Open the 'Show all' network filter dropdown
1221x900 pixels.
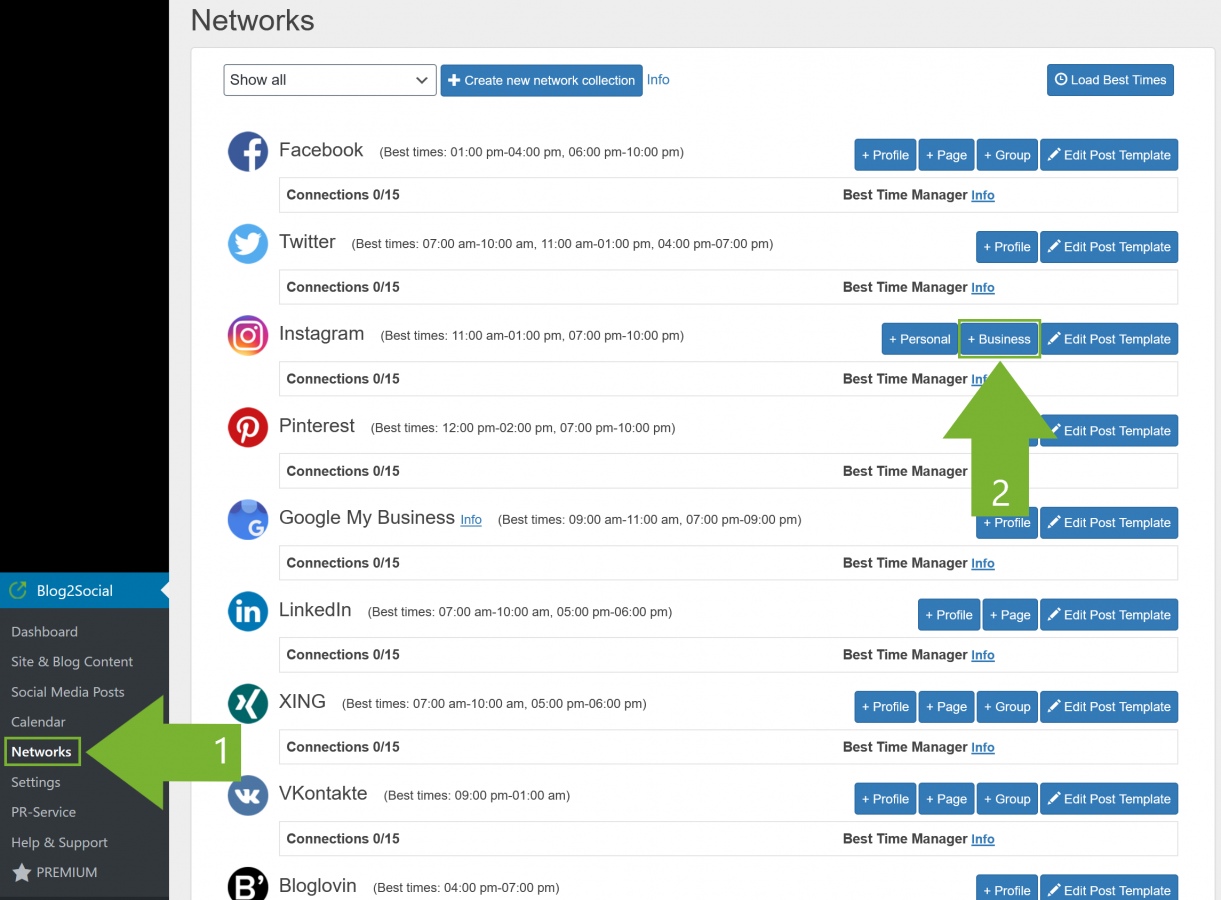(329, 80)
